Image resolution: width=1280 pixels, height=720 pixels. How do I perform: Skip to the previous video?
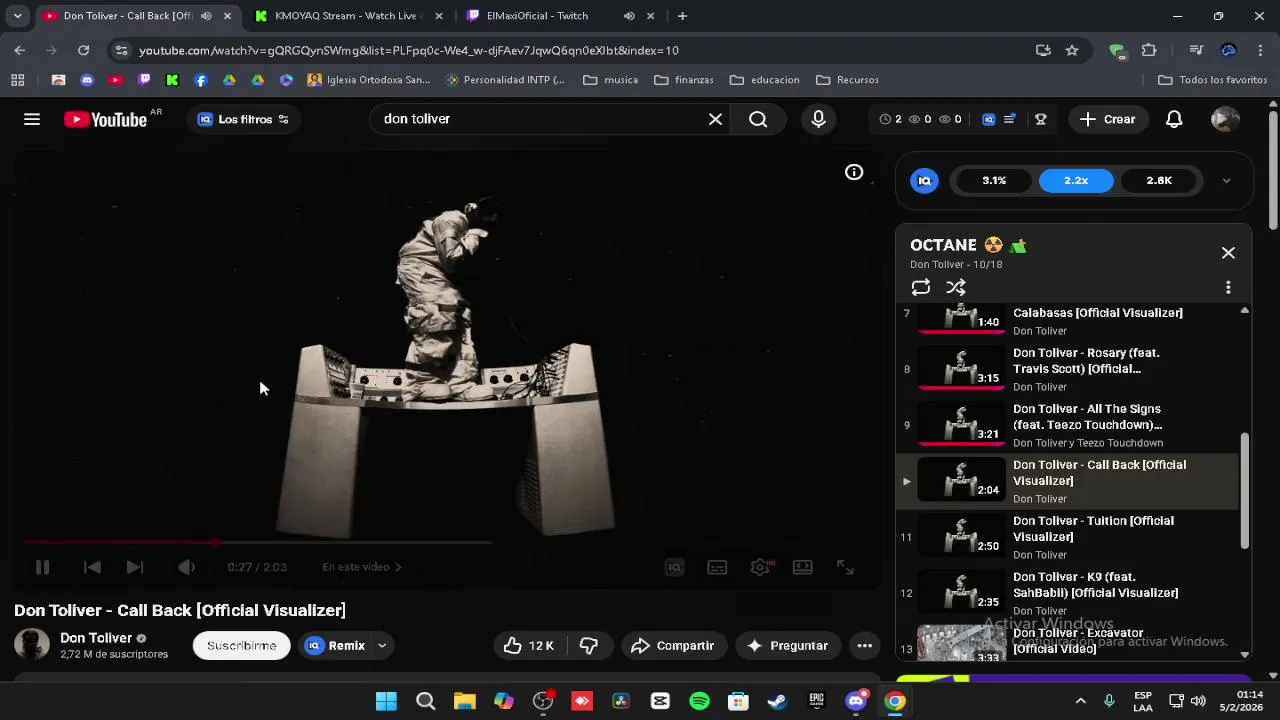[92, 567]
